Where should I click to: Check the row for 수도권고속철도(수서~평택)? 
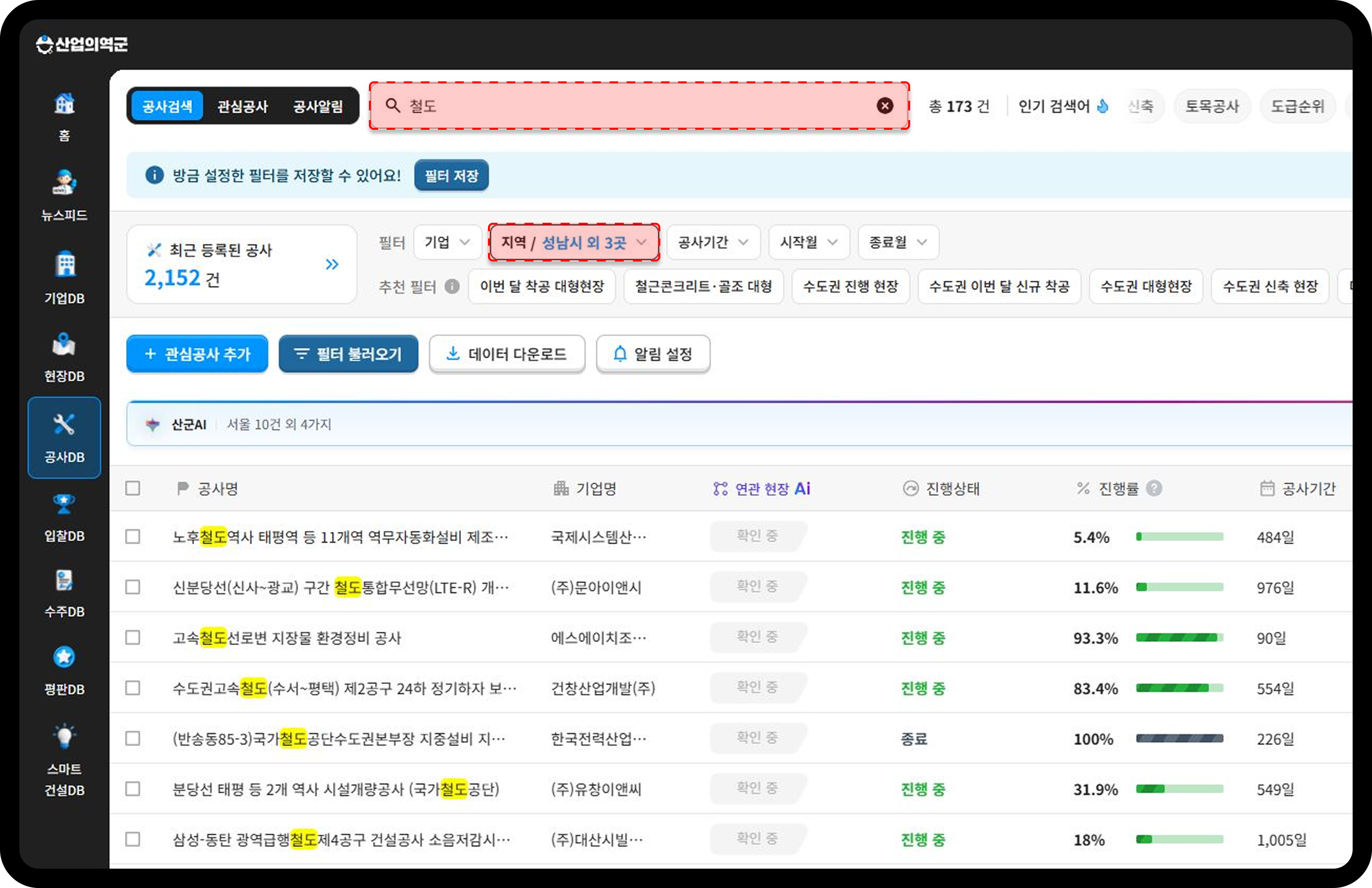tap(133, 688)
